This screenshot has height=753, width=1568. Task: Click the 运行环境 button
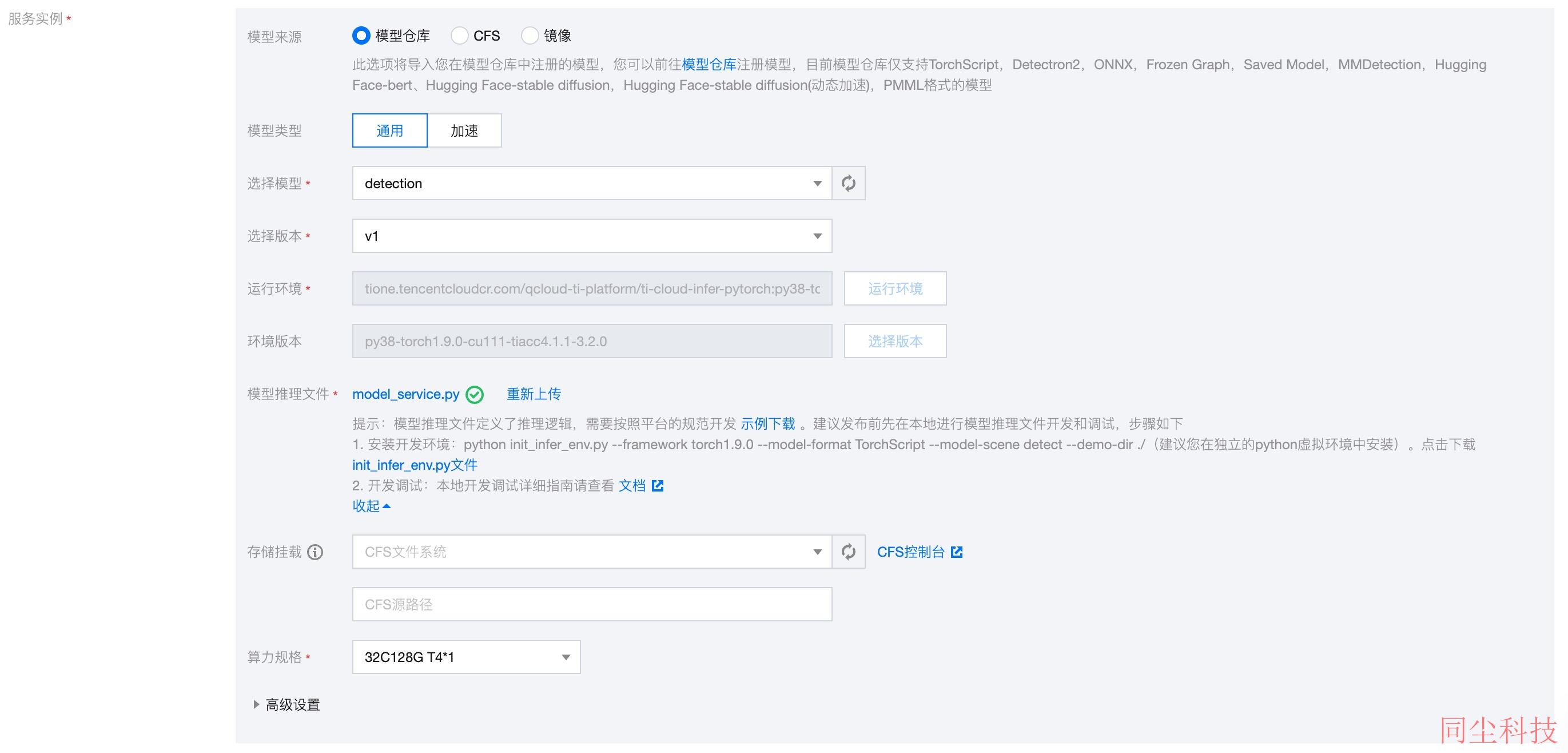coord(895,289)
